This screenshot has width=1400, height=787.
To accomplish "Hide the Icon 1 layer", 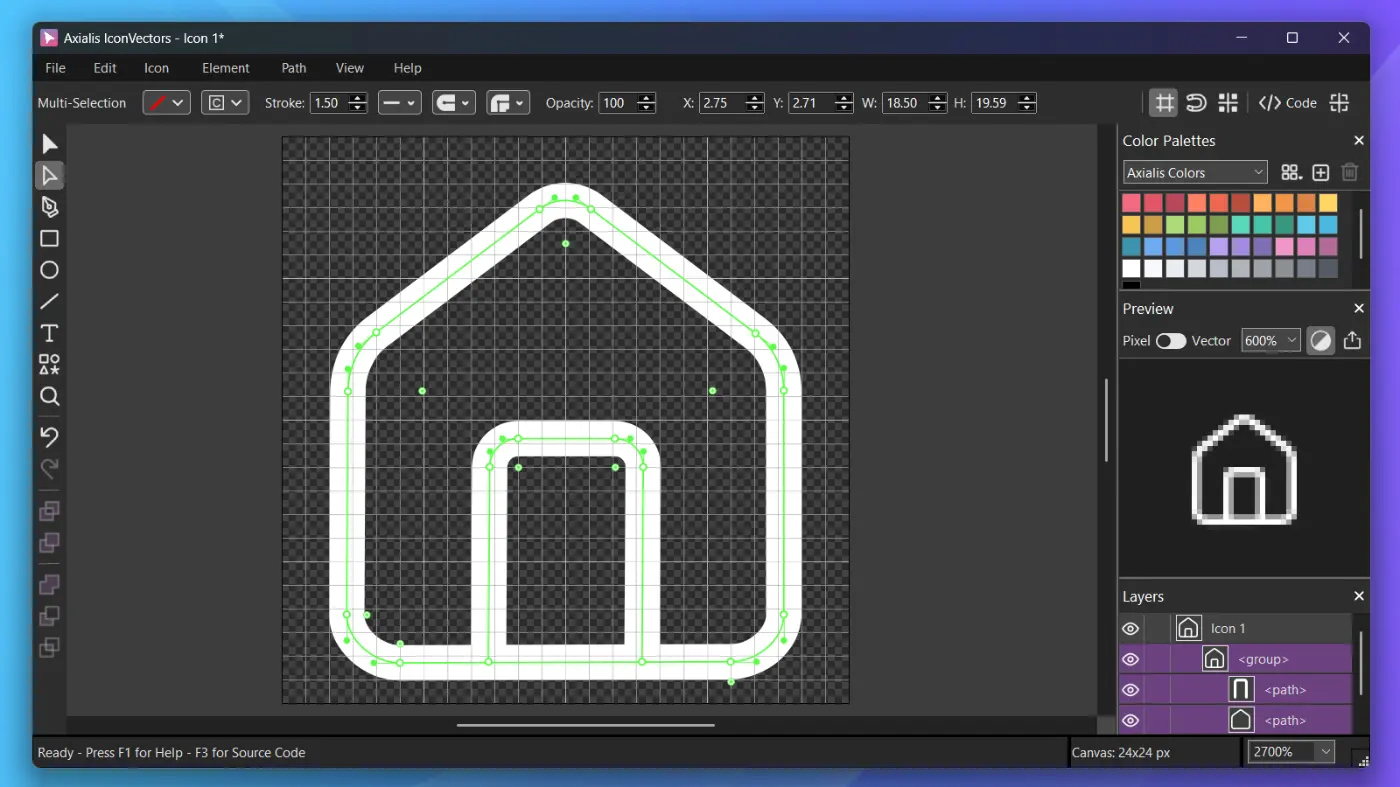I will point(1130,629).
